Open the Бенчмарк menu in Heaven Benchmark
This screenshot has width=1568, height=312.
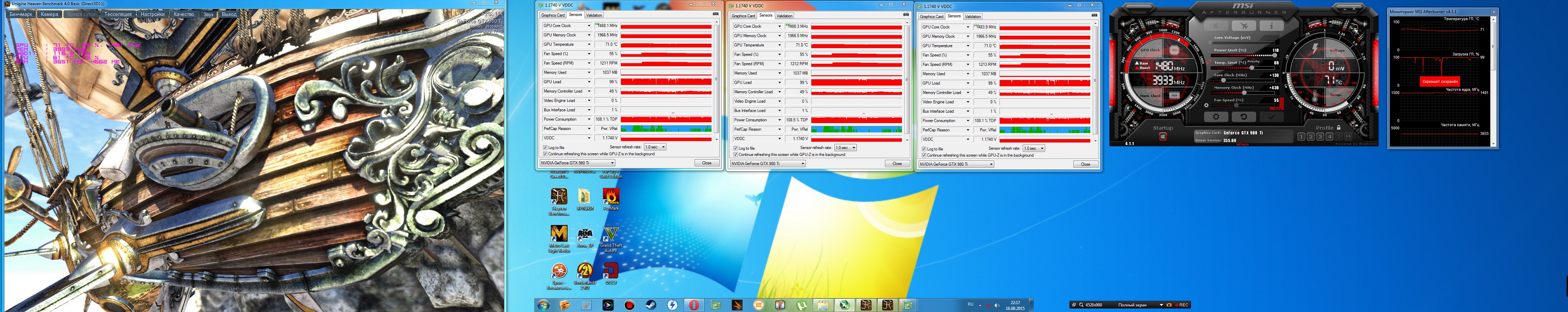pos(21,14)
